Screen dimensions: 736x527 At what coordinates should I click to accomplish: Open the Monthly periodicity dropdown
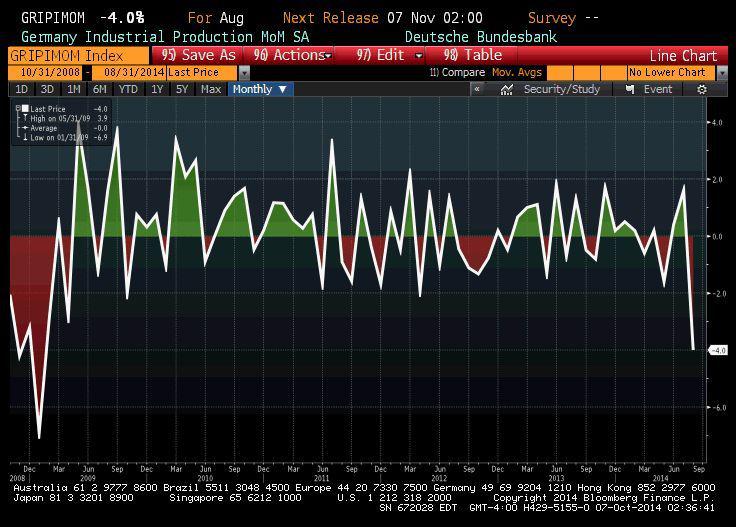(259, 89)
